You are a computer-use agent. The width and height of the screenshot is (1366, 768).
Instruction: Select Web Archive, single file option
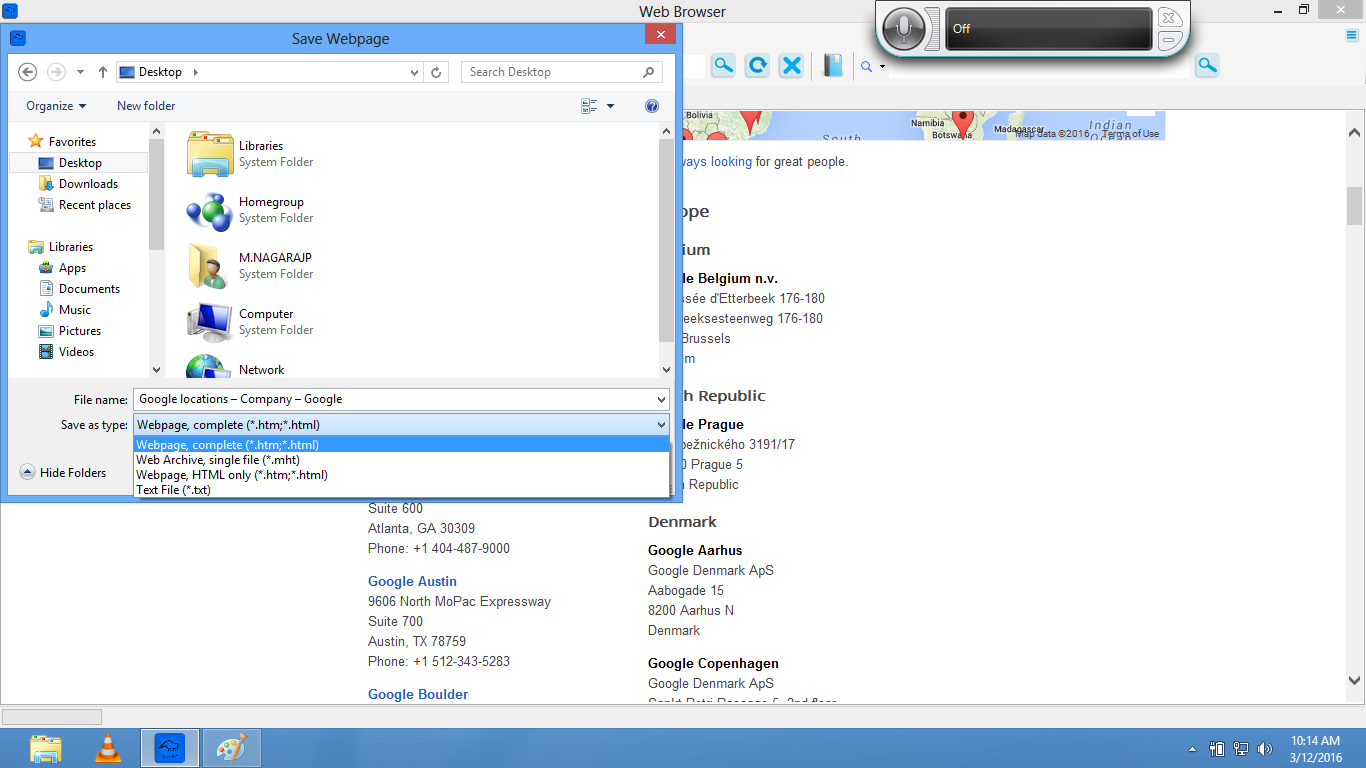(218, 460)
